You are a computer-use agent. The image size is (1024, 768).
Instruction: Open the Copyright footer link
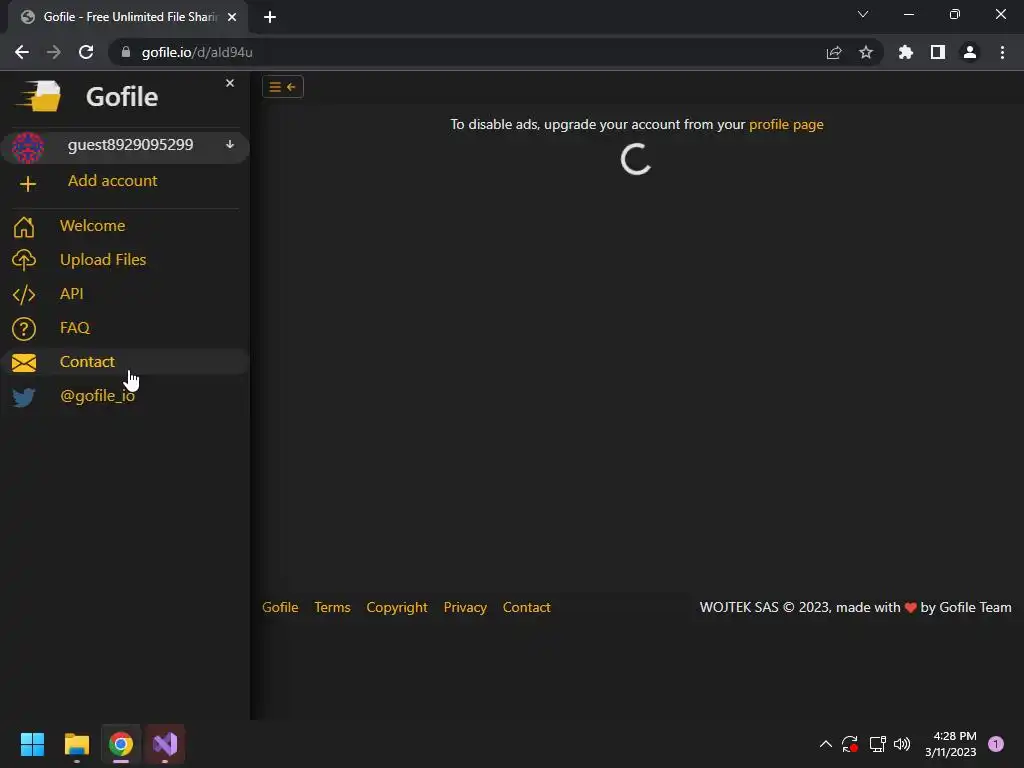[x=397, y=607]
